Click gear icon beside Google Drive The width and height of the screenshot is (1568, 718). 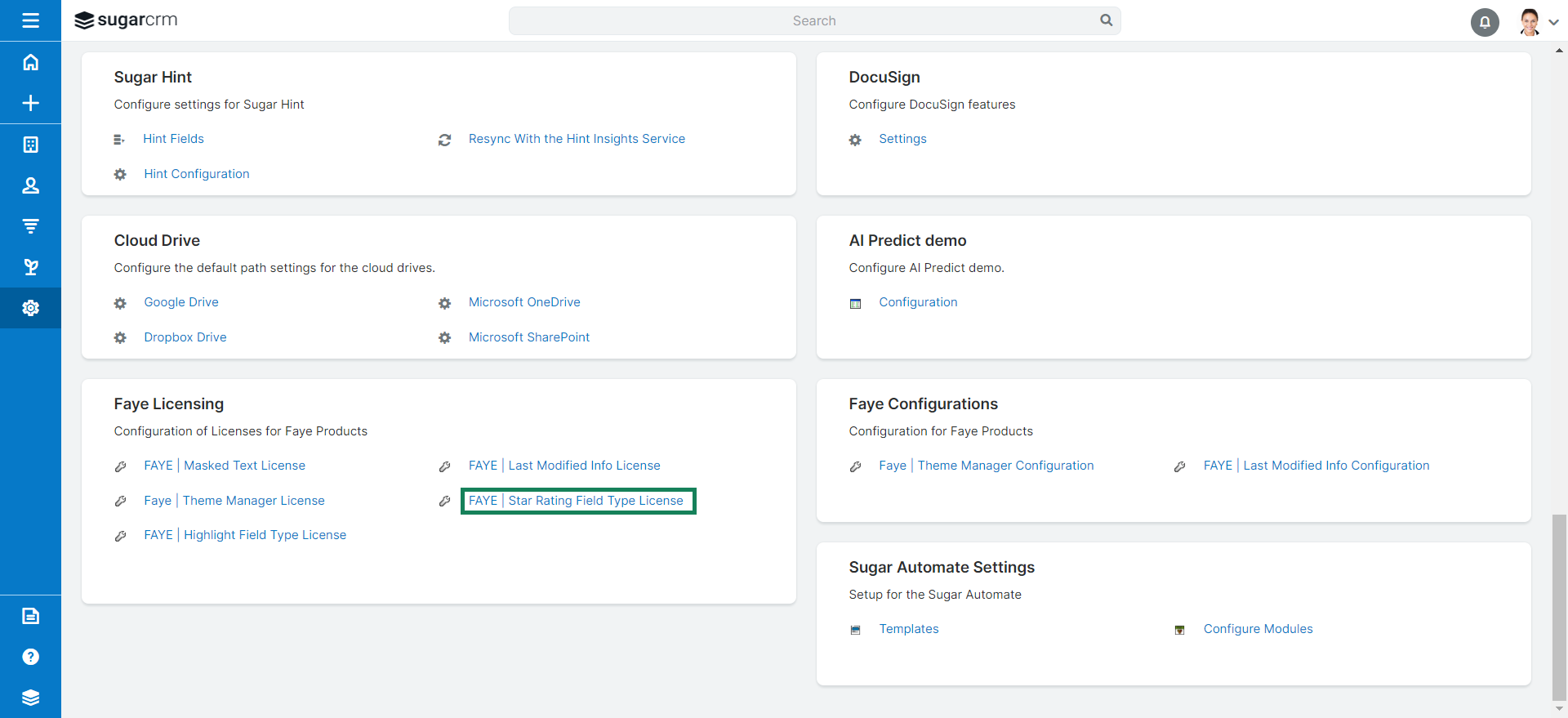click(x=120, y=303)
